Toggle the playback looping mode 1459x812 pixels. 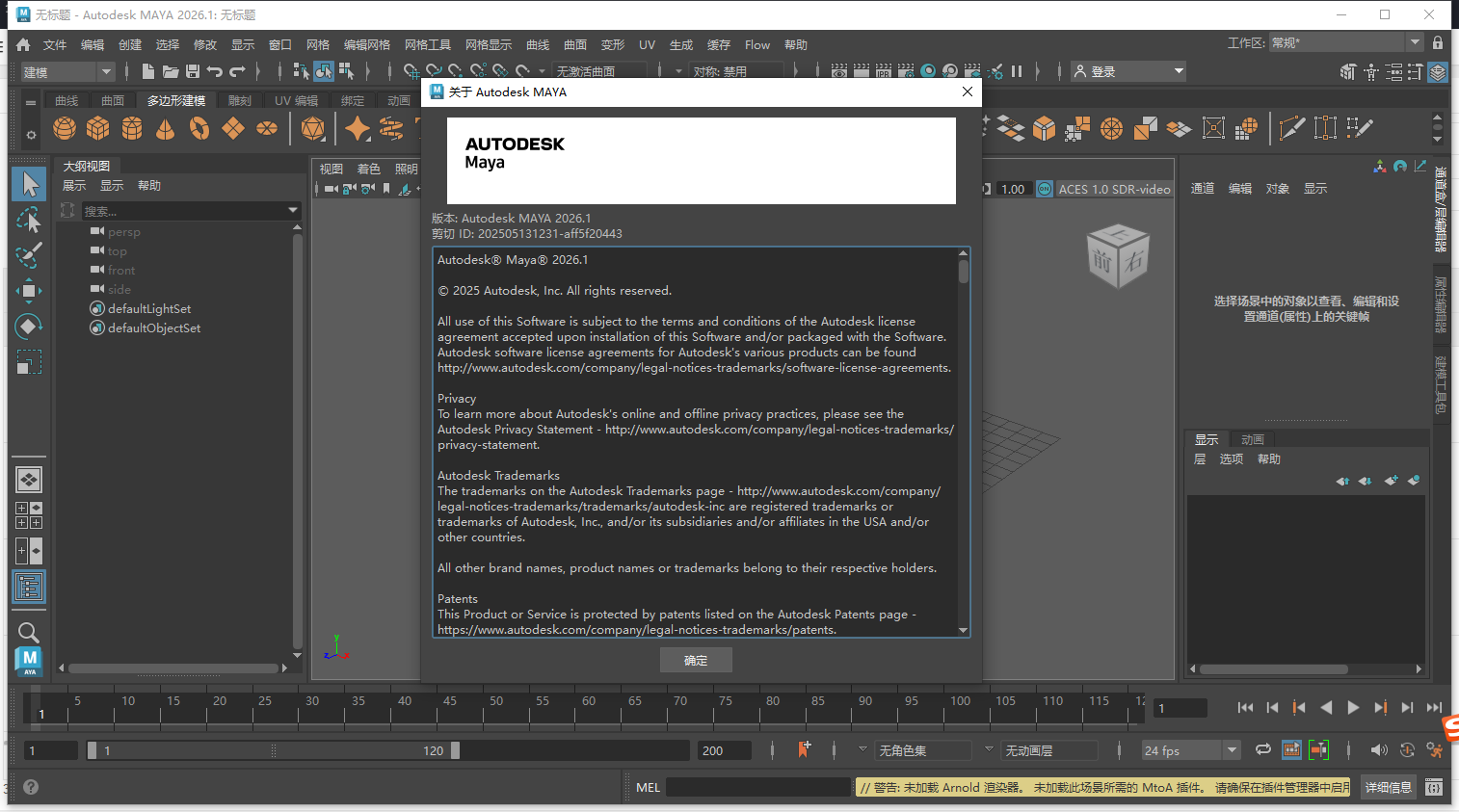pos(1262,749)
